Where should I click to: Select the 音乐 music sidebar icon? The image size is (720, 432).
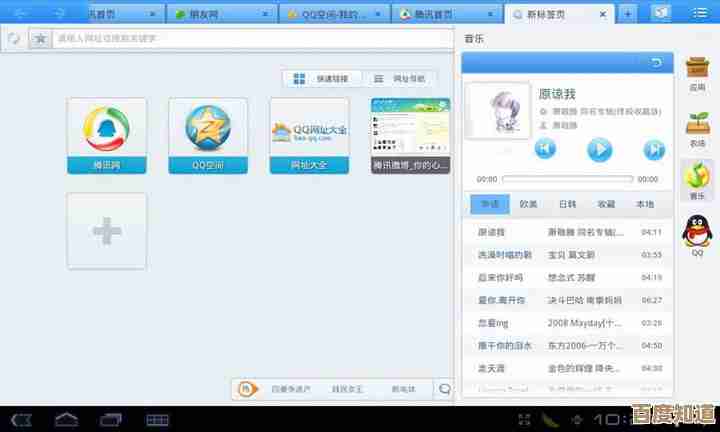697,180
